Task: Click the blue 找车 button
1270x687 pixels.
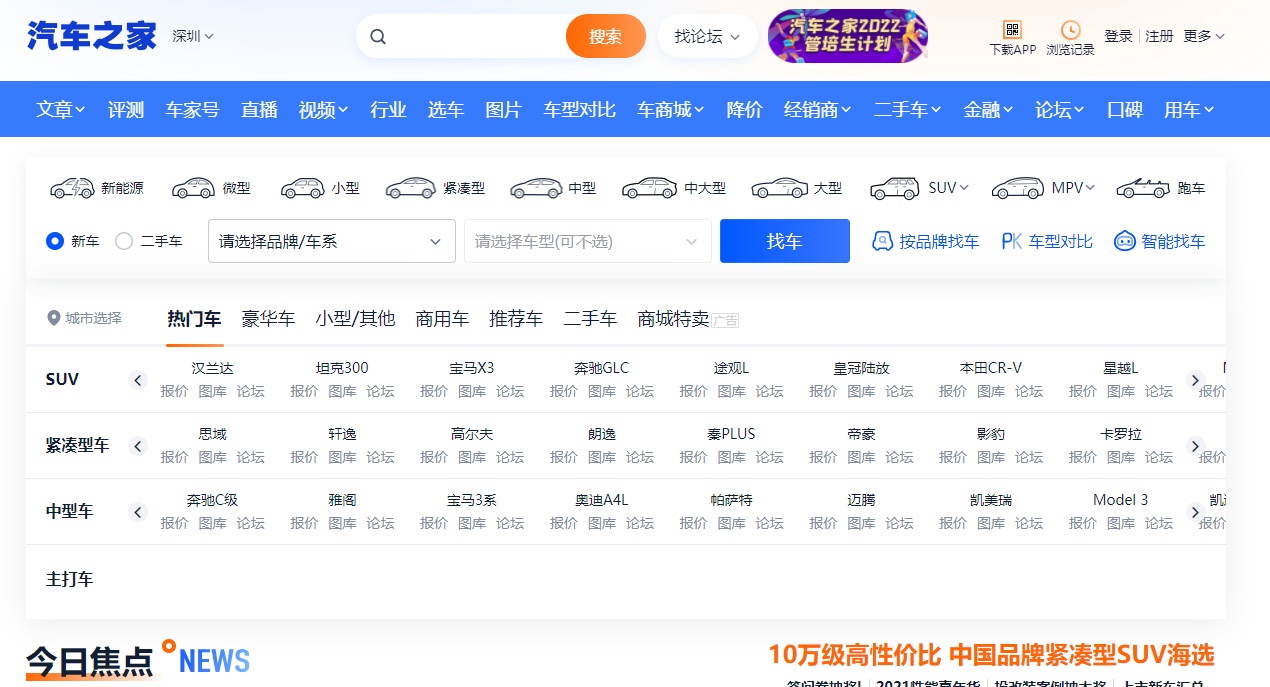Action: pos(785,241)
